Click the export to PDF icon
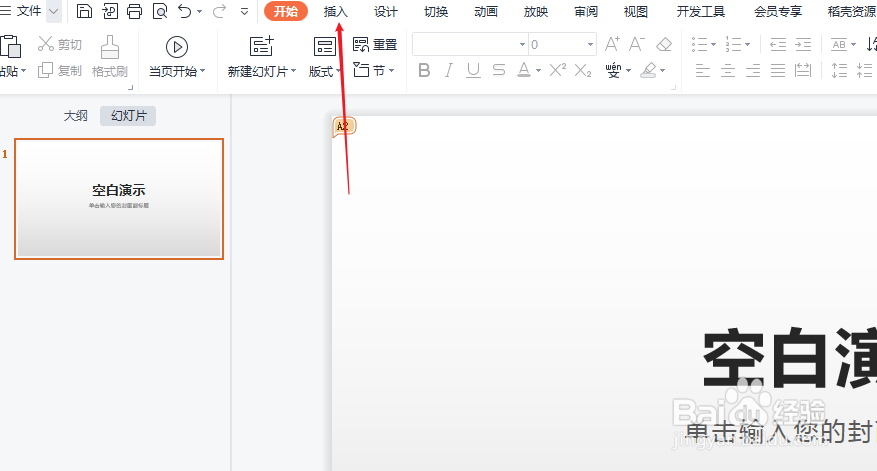877x471 pixels. (x=110, y=11)
